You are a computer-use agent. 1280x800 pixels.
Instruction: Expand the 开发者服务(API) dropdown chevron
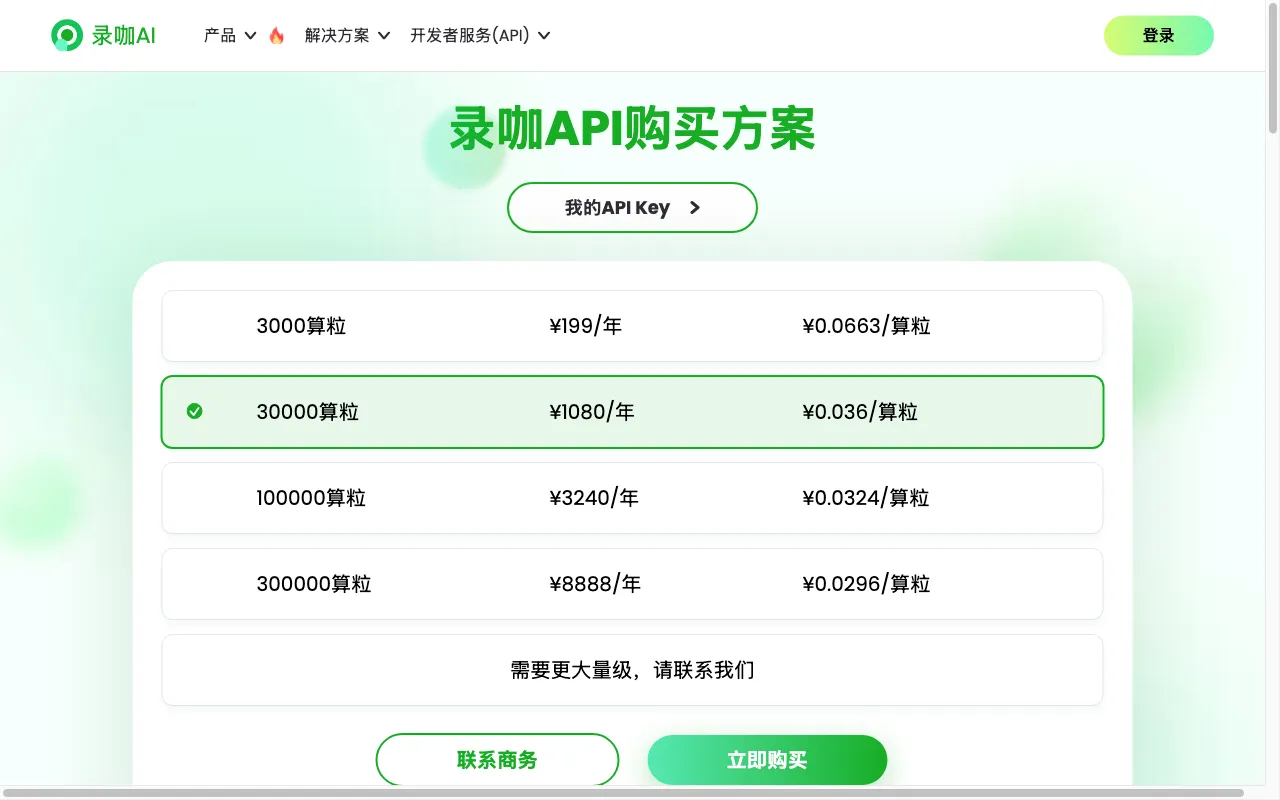pyautogui.click(x=544, y=36)
